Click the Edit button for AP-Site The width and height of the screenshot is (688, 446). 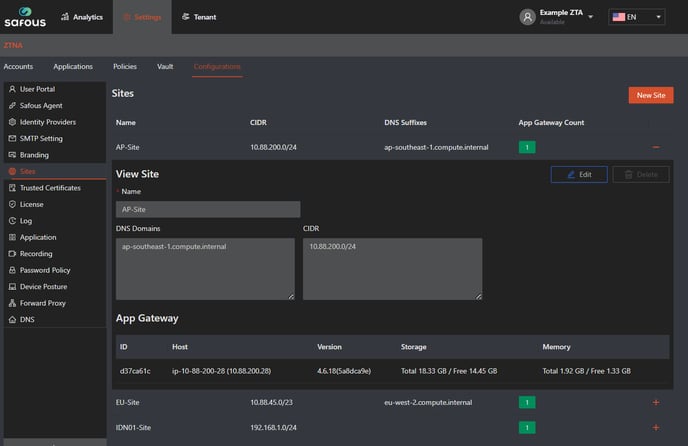point(579,174)
